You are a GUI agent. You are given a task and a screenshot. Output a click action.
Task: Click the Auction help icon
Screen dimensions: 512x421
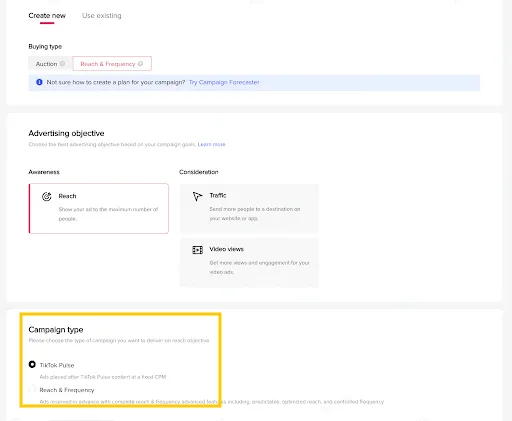[62, 64]
